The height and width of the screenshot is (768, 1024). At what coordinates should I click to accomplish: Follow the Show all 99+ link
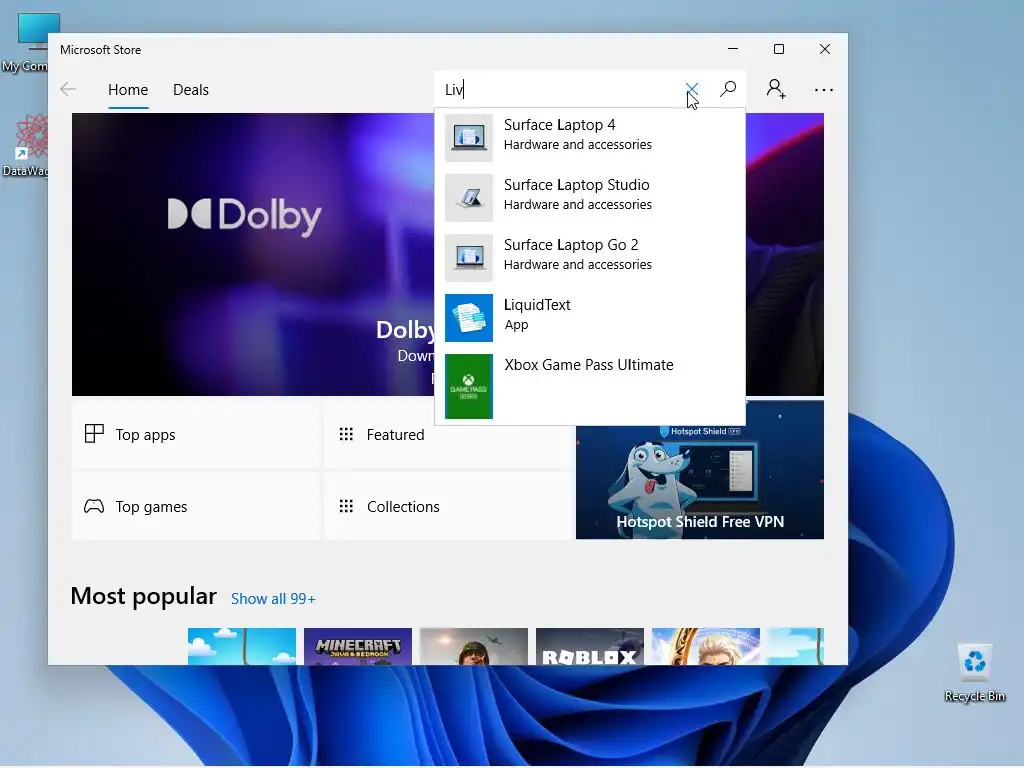273,599
